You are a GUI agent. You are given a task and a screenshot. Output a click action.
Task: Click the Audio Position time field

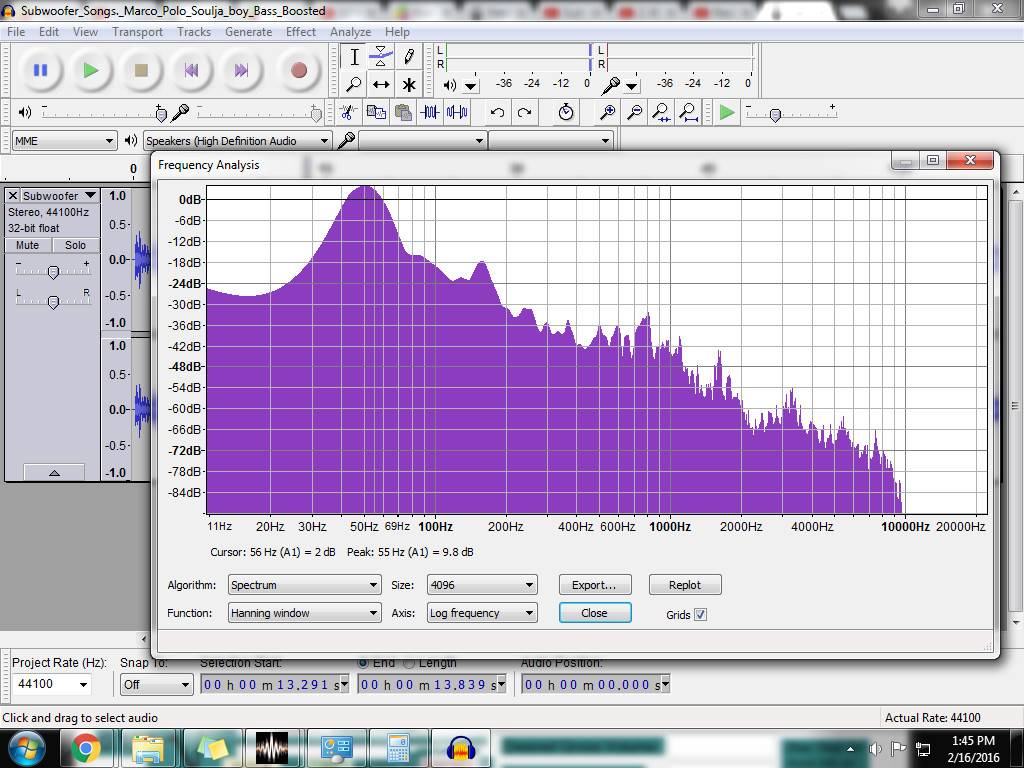click(x=596, y=684)
